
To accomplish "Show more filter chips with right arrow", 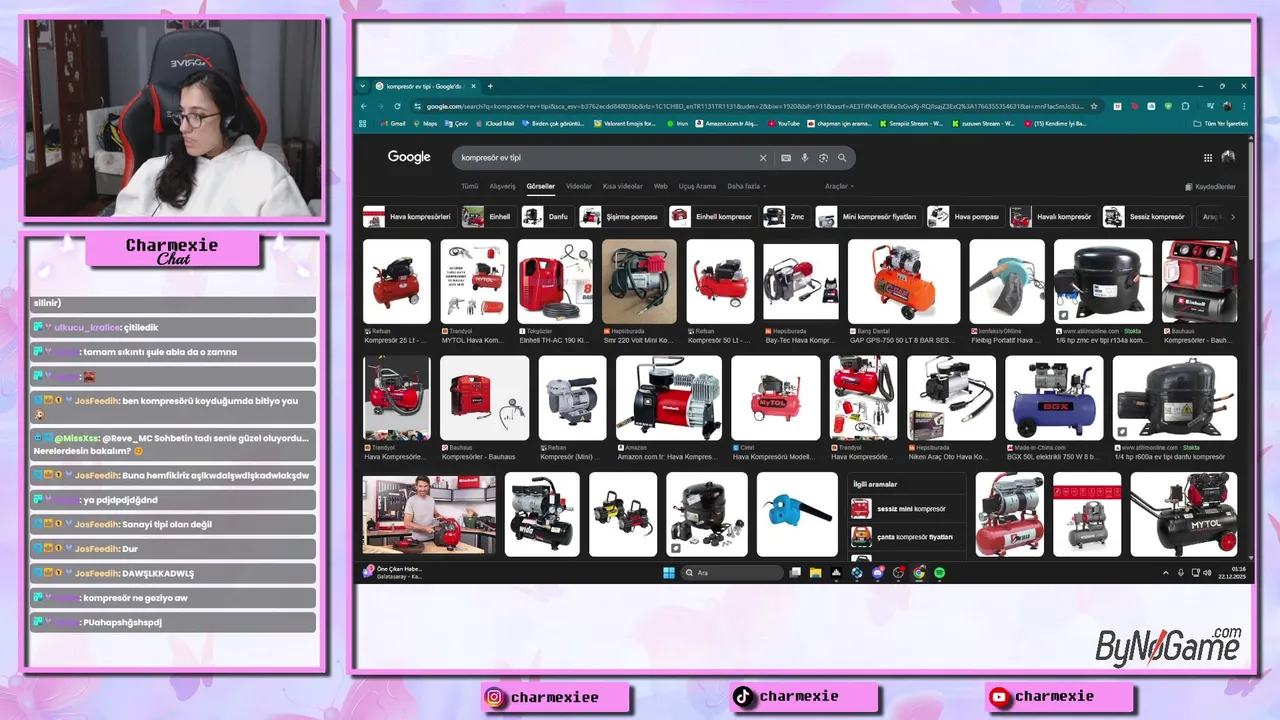I will pyautogui.click(x=1233, y=217).
